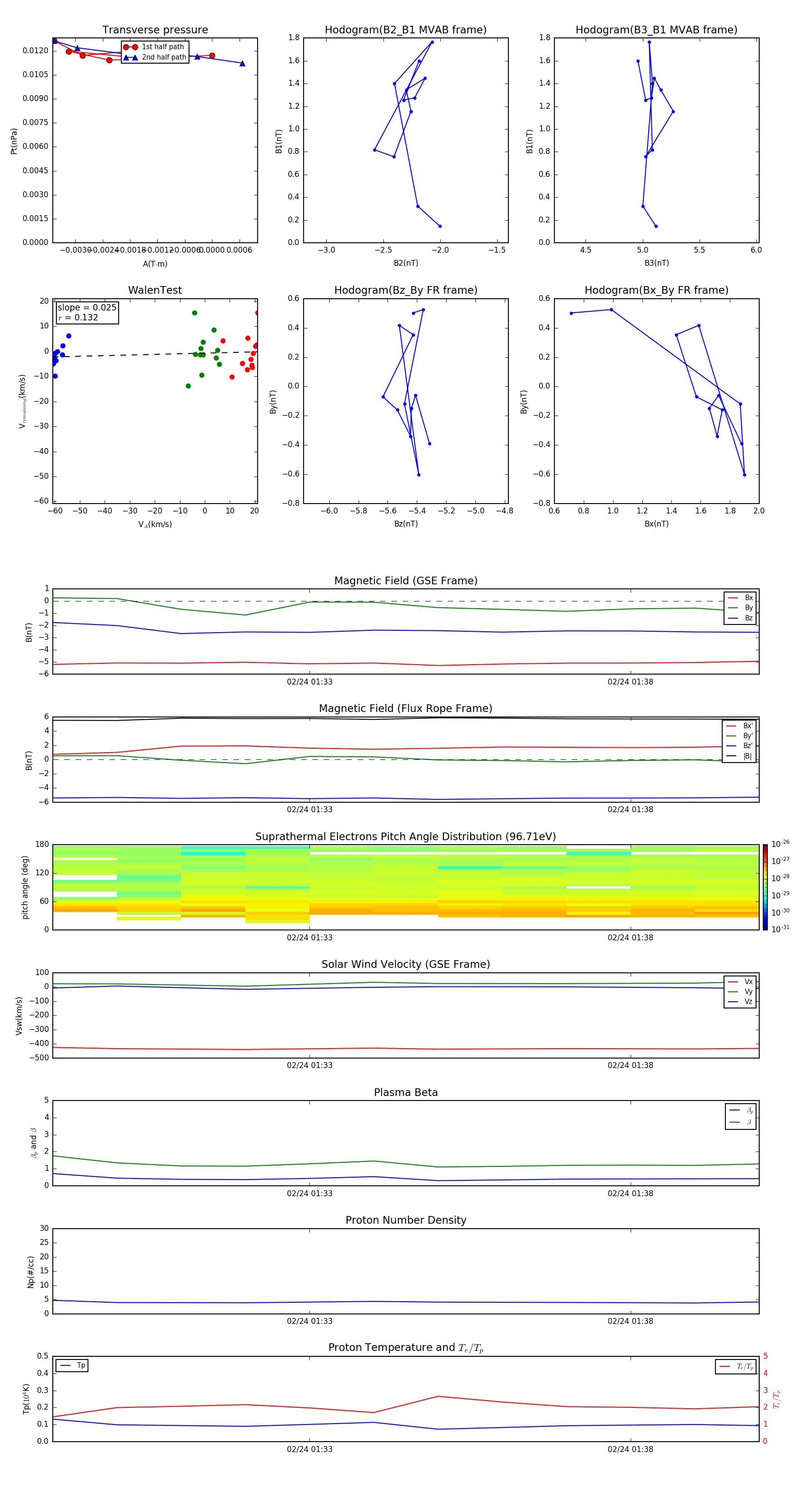The height and width of the screenshot is (1489, 812).
Task: Select the 'Hodogram(B2_B1 MVAB frame)' title
Action: tap(406, 30)
